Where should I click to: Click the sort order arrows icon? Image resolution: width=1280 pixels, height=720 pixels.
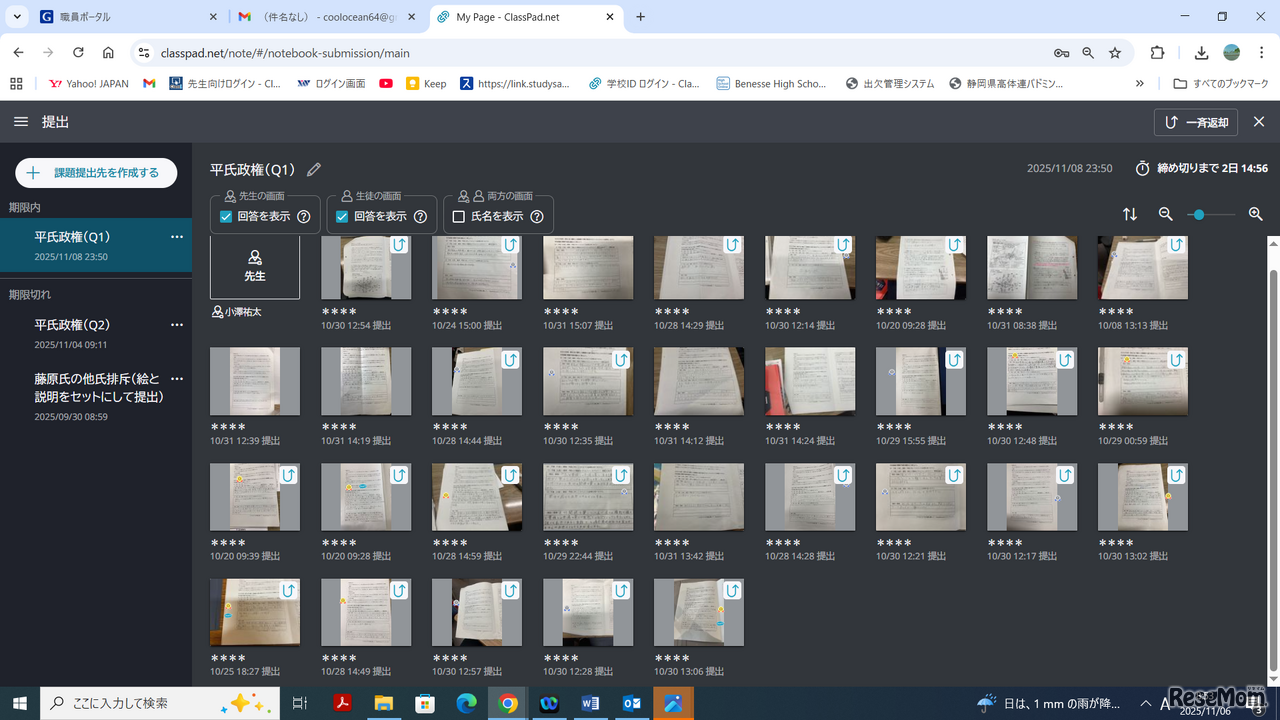(1130, 214)
